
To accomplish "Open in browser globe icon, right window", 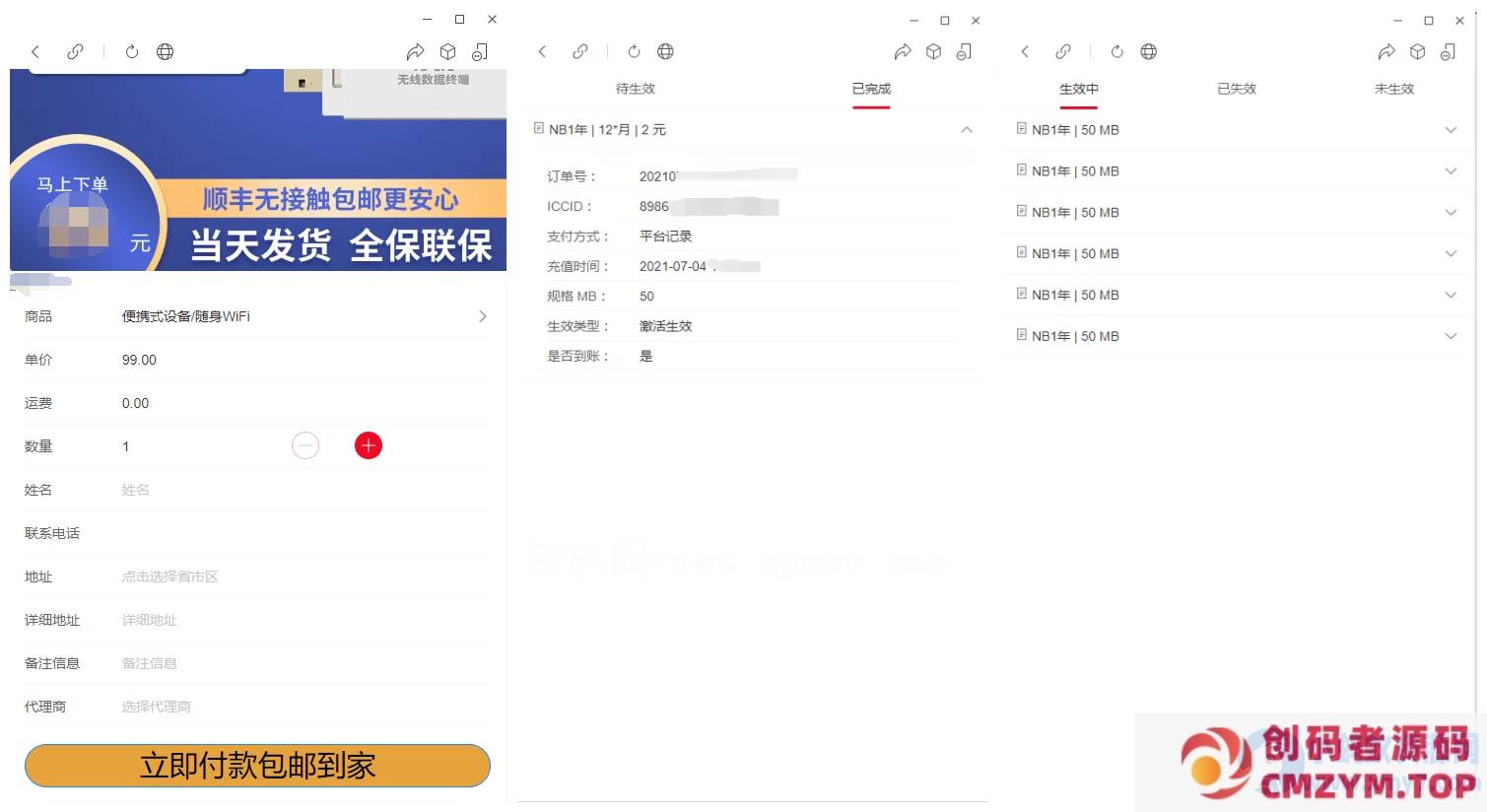I will pos(1148,52).
